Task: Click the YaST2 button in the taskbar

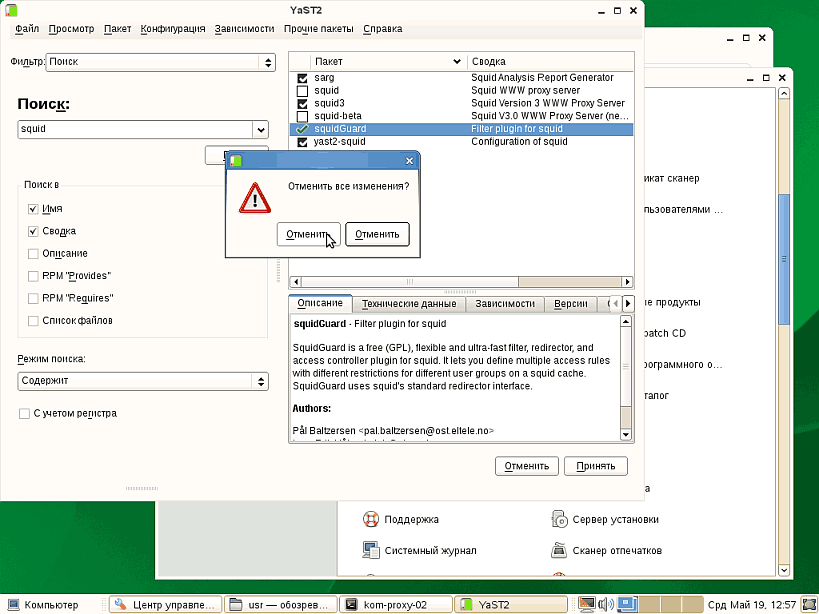Action: coord(510,605)
